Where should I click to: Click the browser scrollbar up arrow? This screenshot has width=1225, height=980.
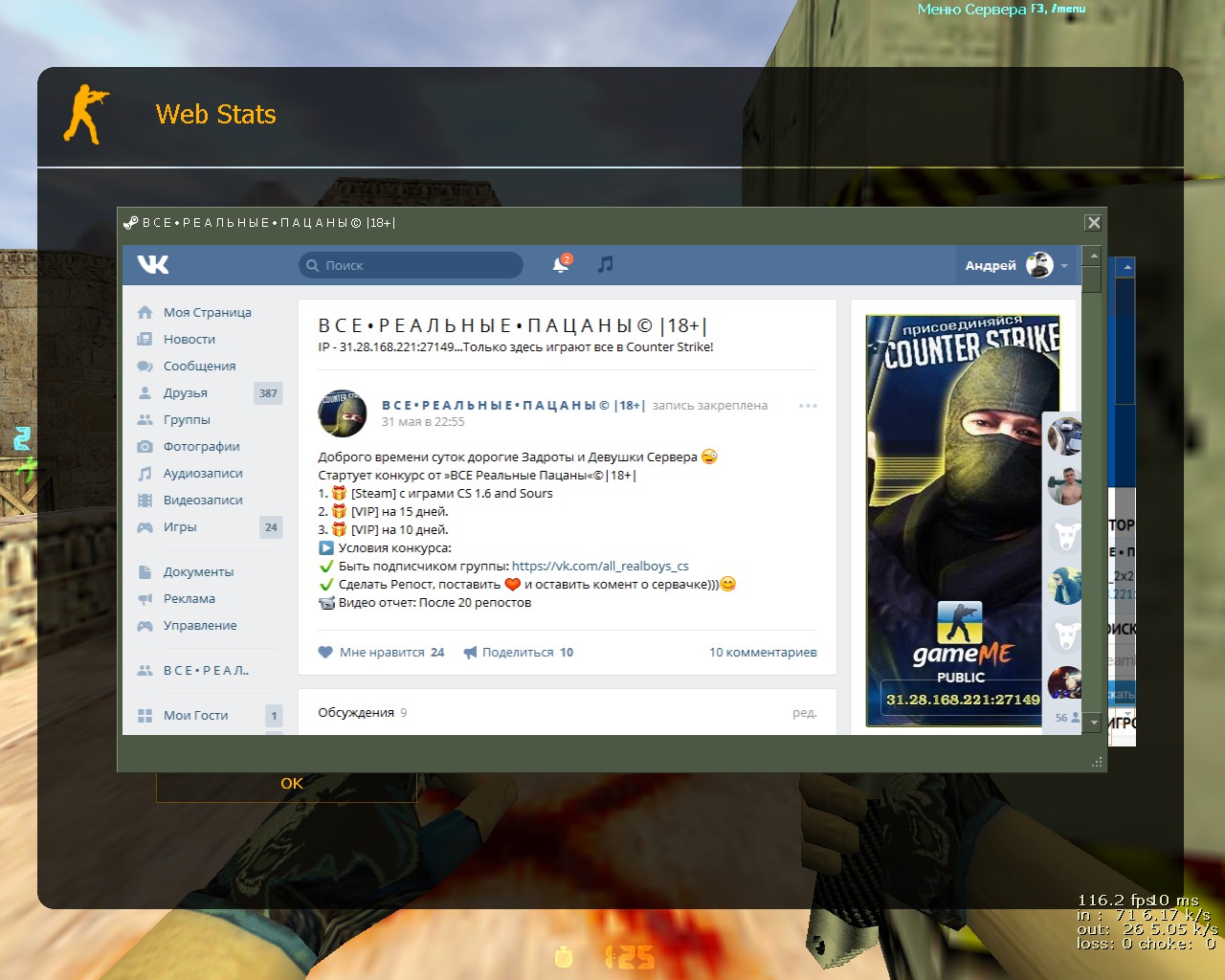point(1093,256)
